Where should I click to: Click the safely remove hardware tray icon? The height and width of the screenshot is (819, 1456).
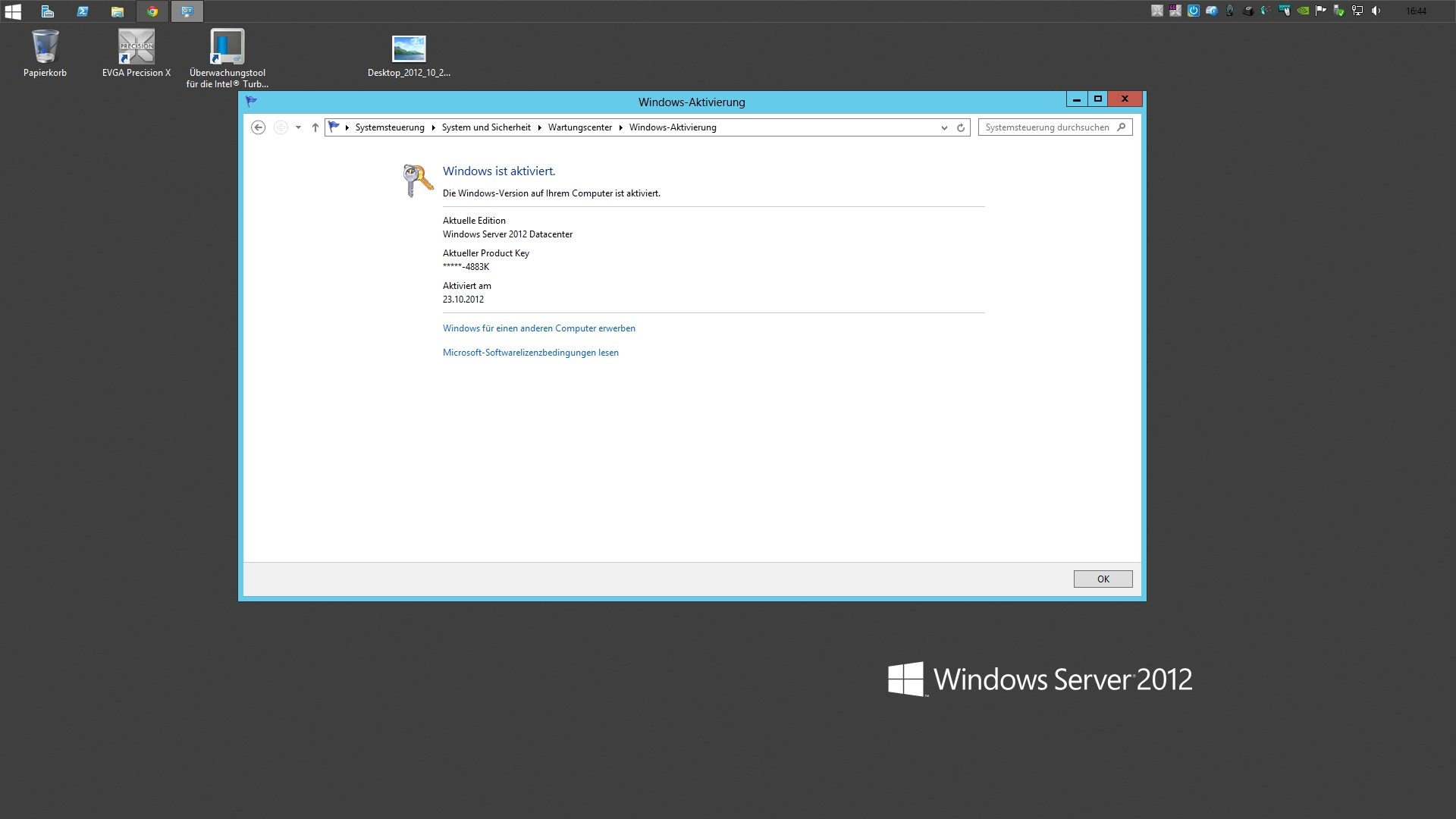tap(1339, 11)
